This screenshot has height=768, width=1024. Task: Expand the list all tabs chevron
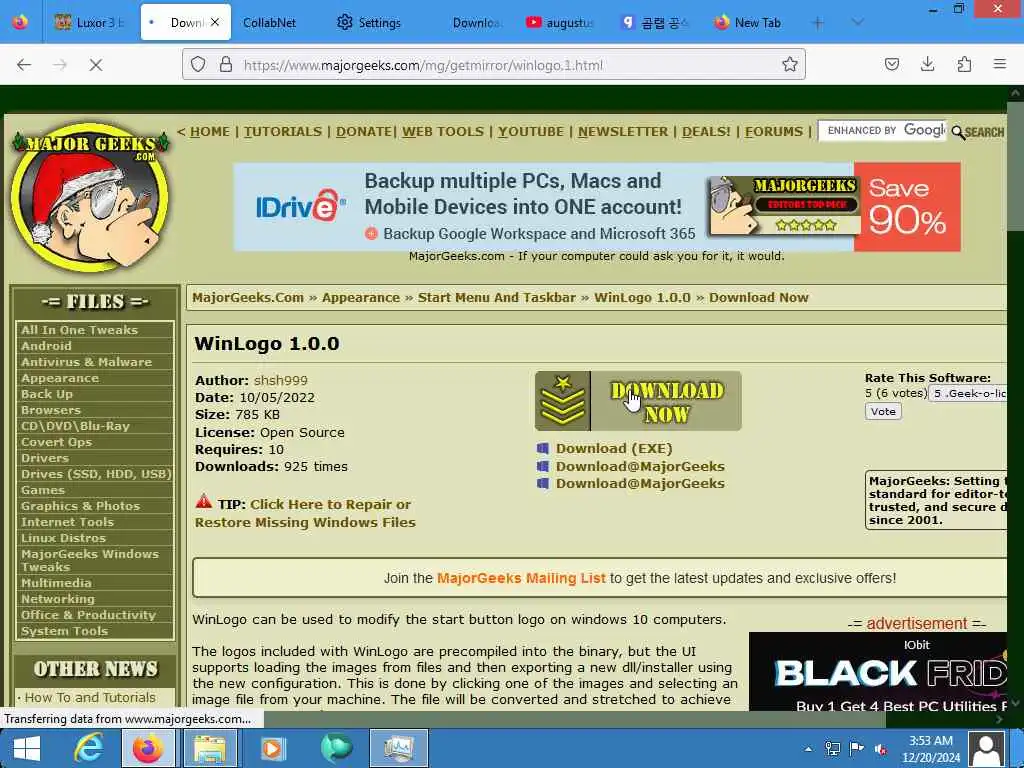857,23
